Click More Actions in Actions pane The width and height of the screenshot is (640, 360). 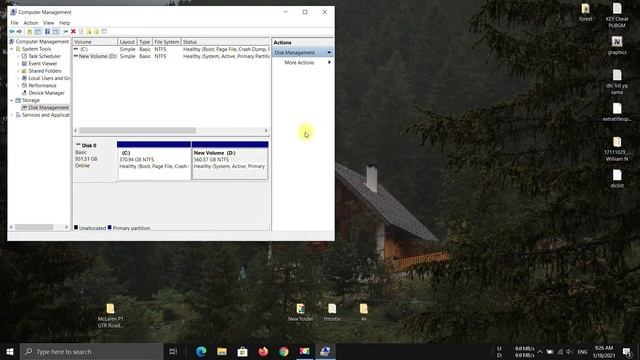point(299,62)
